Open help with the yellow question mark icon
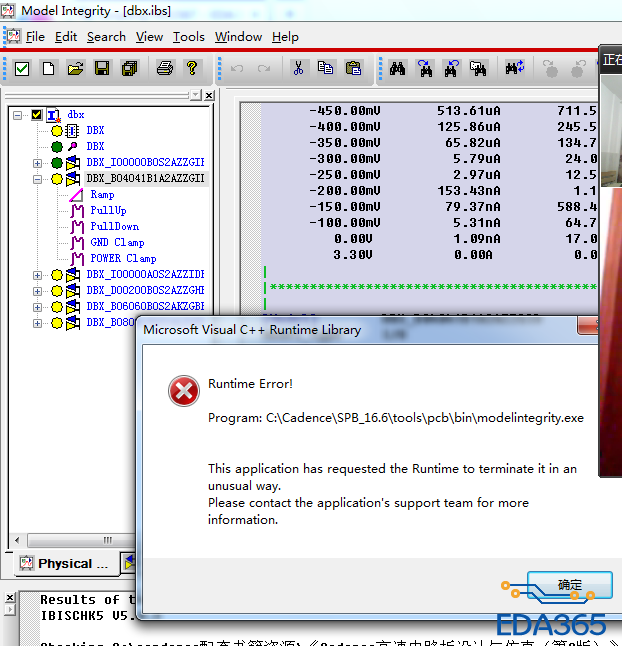This screenshot has height=646, width=622. (x=192, y=68)
